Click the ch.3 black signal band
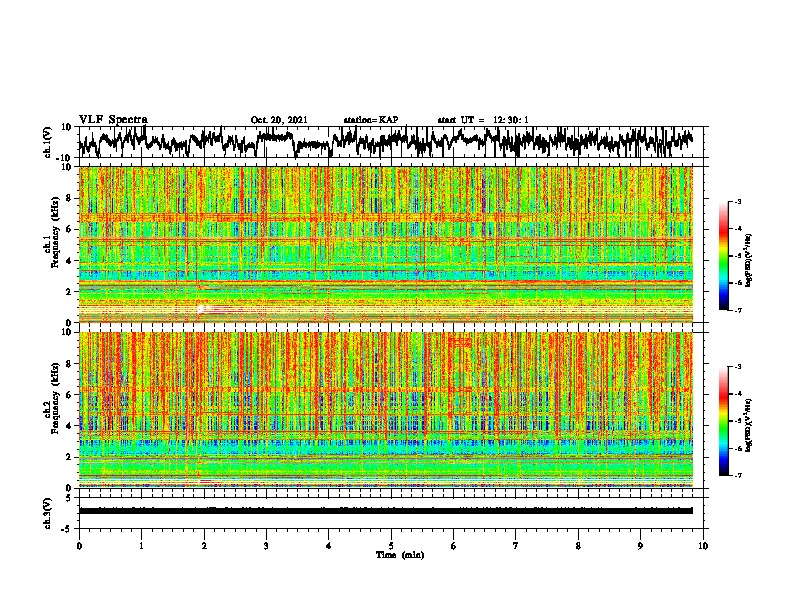The width and height of the screenshot is (792, 612). tap(385, 511)
